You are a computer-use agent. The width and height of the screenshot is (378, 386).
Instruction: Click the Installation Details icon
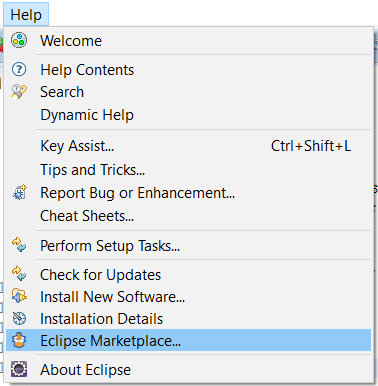tap(19, 318)
